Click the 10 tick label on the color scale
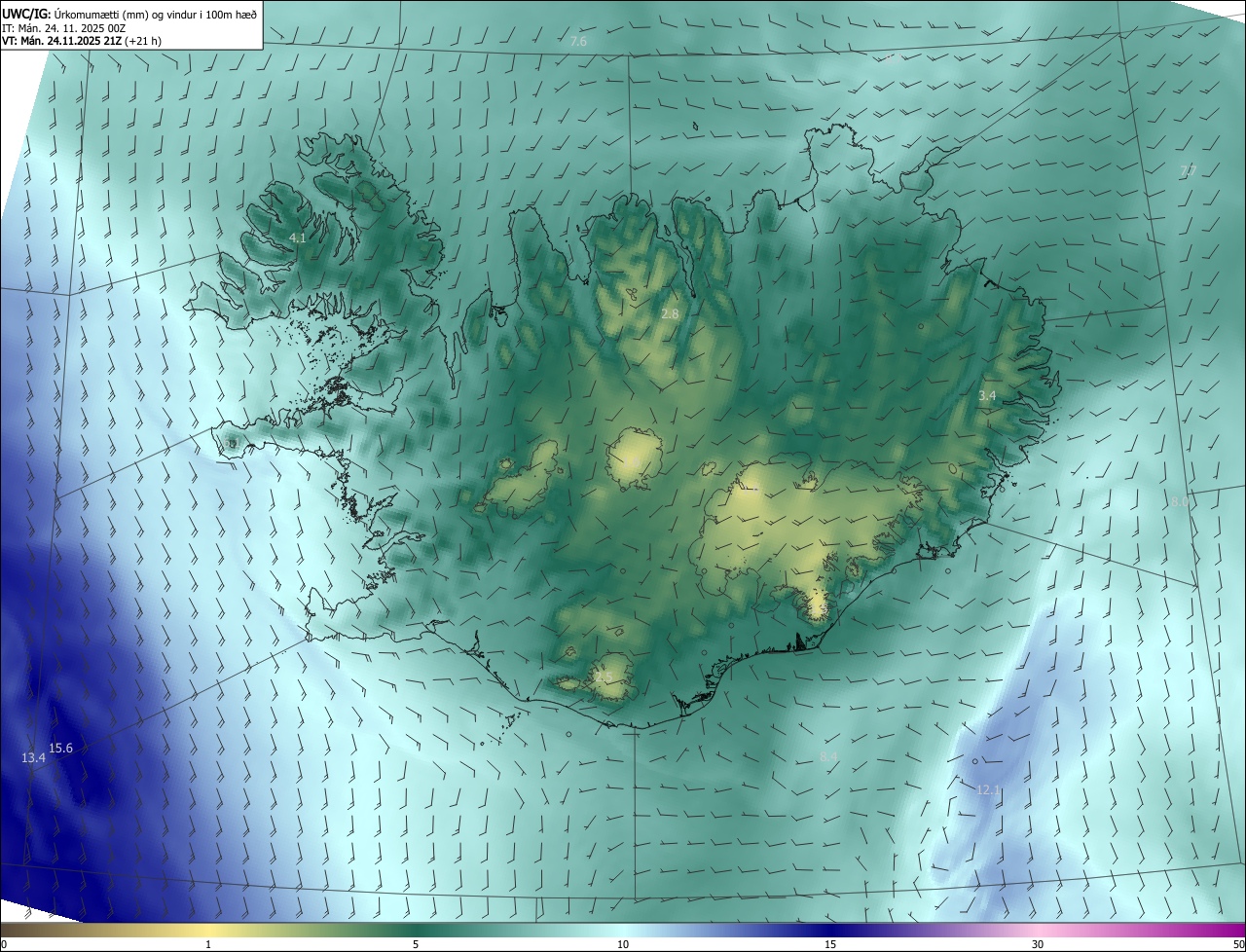 [x=623, y=944]
